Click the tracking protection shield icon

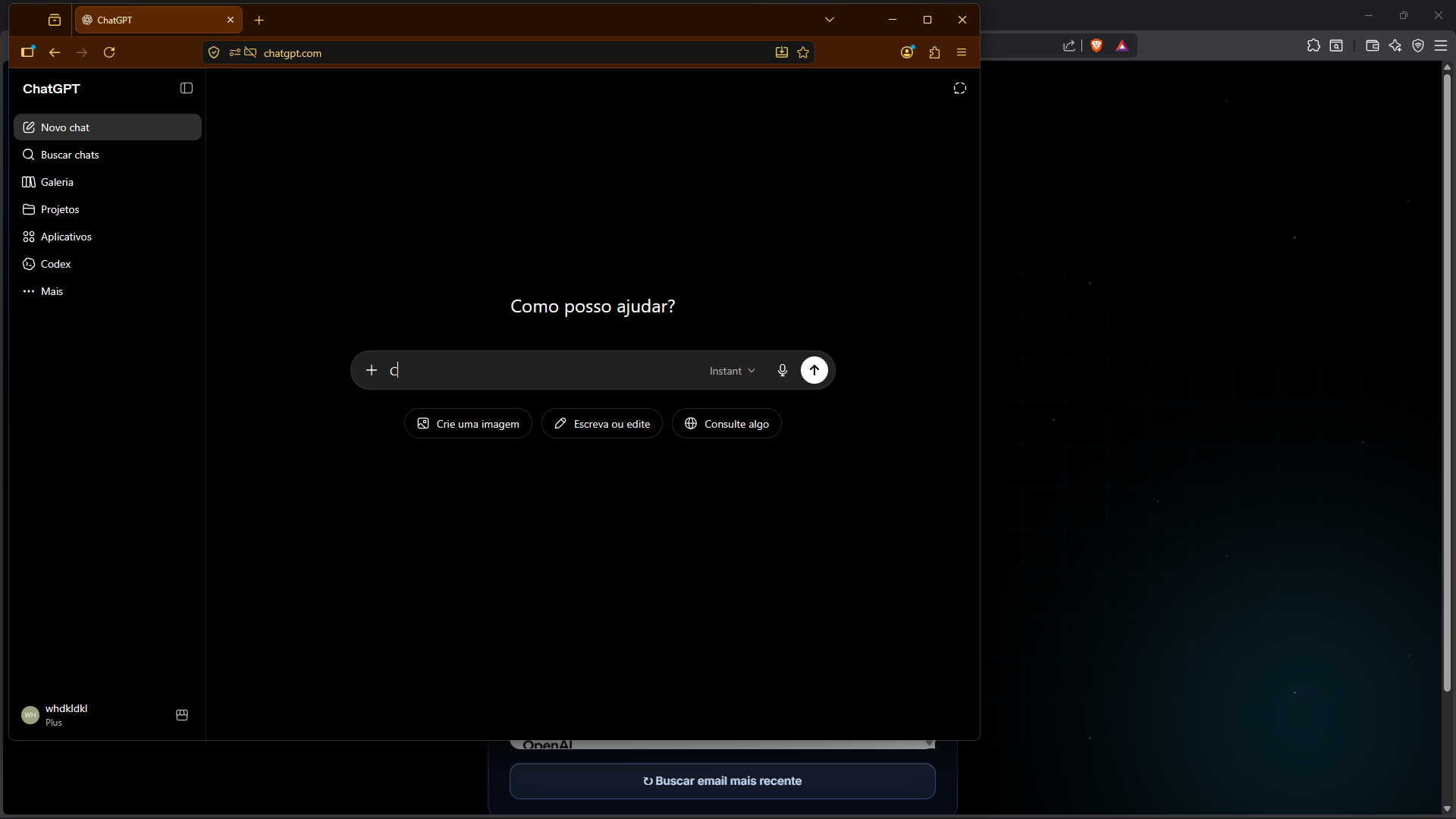click(x=214, y=52)
